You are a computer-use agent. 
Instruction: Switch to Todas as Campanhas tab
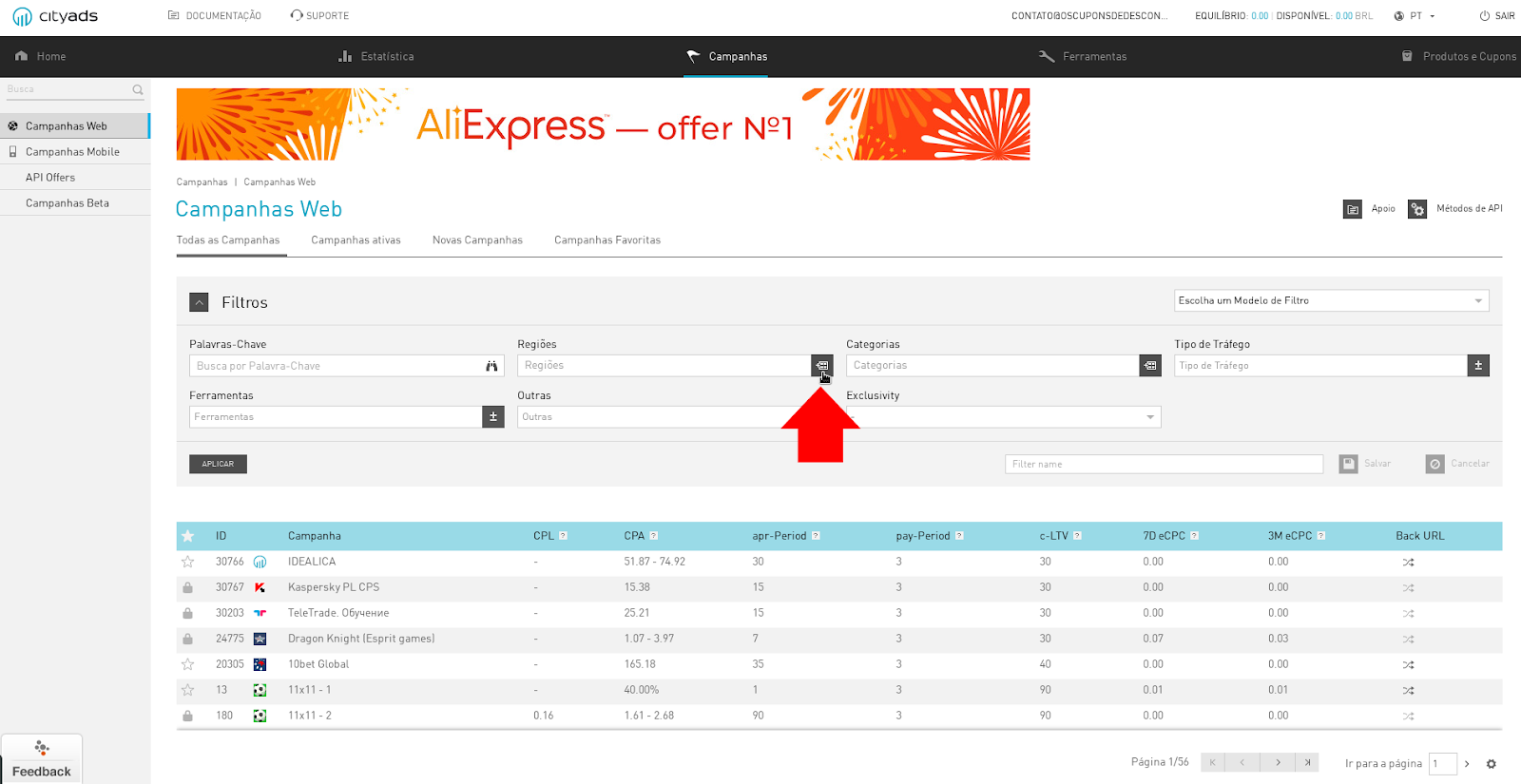click(228, 239)
